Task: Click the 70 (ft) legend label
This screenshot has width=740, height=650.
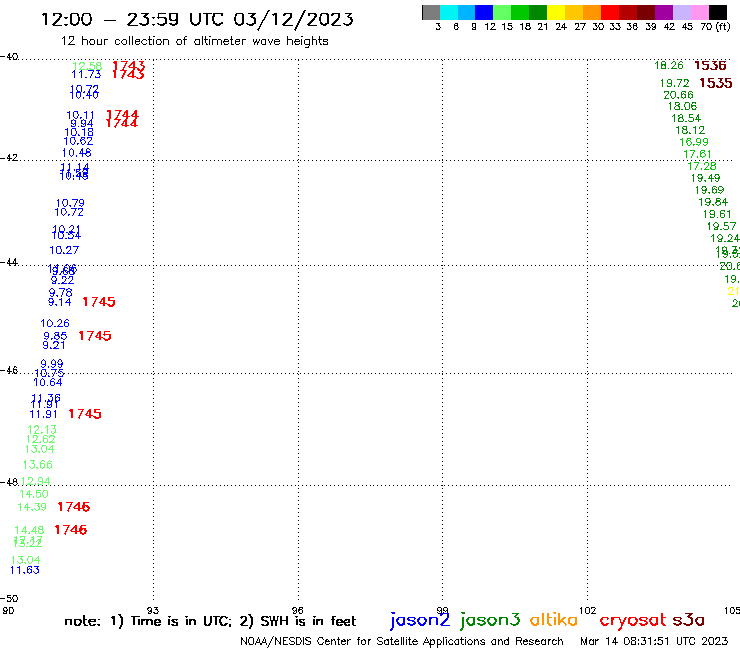Action: pyautogui.click(x=715, y=26)
